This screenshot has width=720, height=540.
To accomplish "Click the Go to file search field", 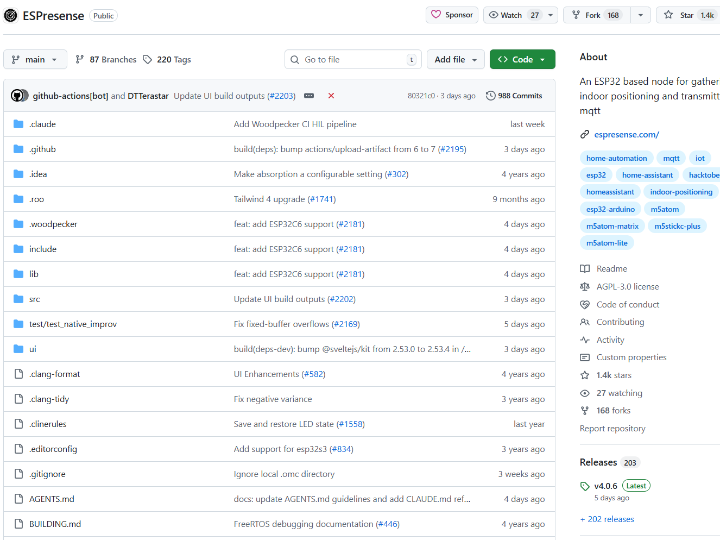I will (352, 60).
